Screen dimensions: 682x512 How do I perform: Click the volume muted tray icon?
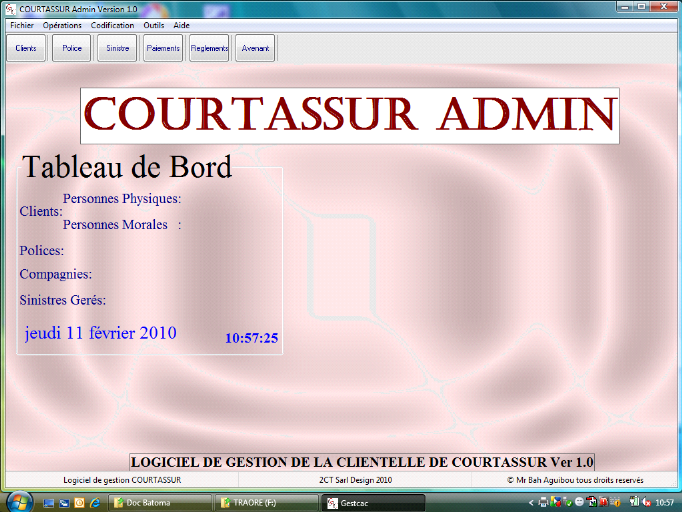pyautogui.click(x=646, y=502)
